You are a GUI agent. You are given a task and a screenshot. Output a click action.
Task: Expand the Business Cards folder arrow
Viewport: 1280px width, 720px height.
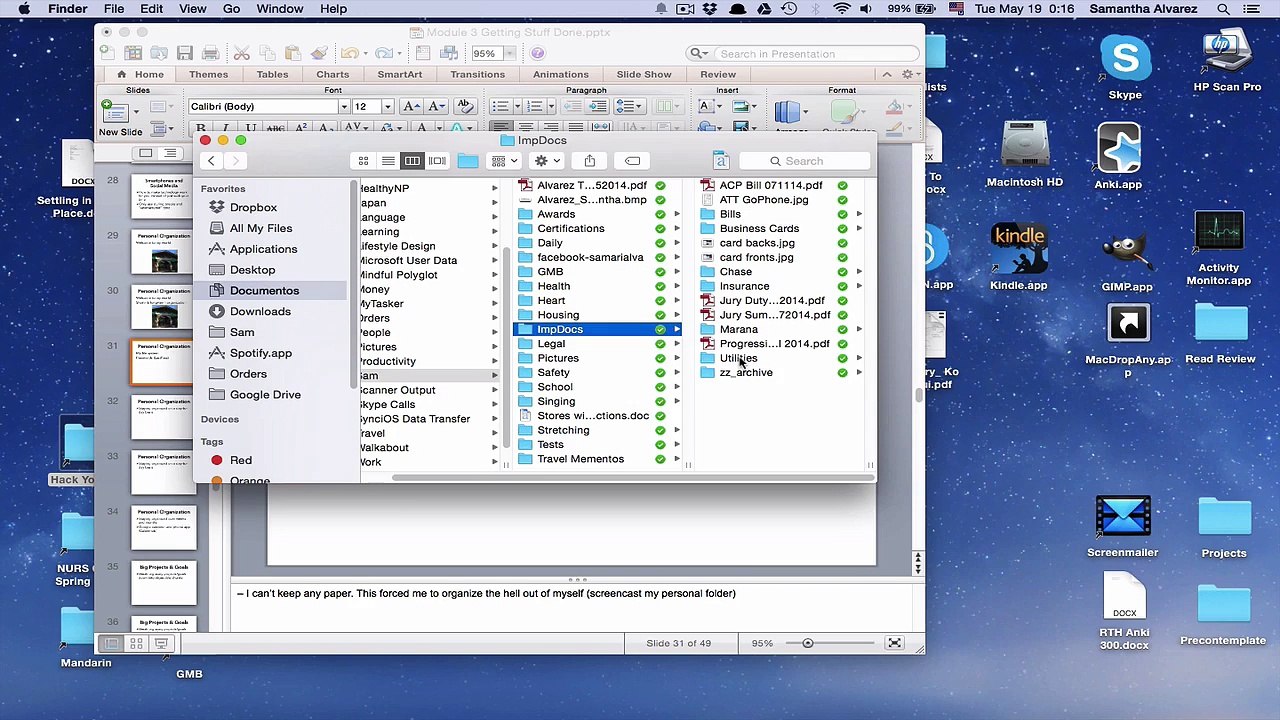859,229
